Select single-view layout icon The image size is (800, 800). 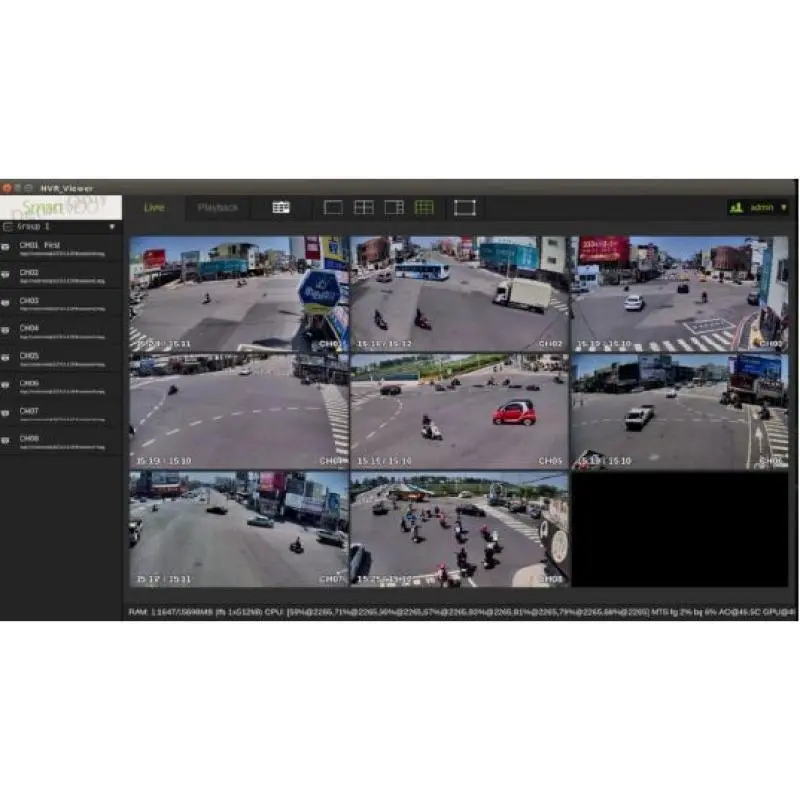333,207
